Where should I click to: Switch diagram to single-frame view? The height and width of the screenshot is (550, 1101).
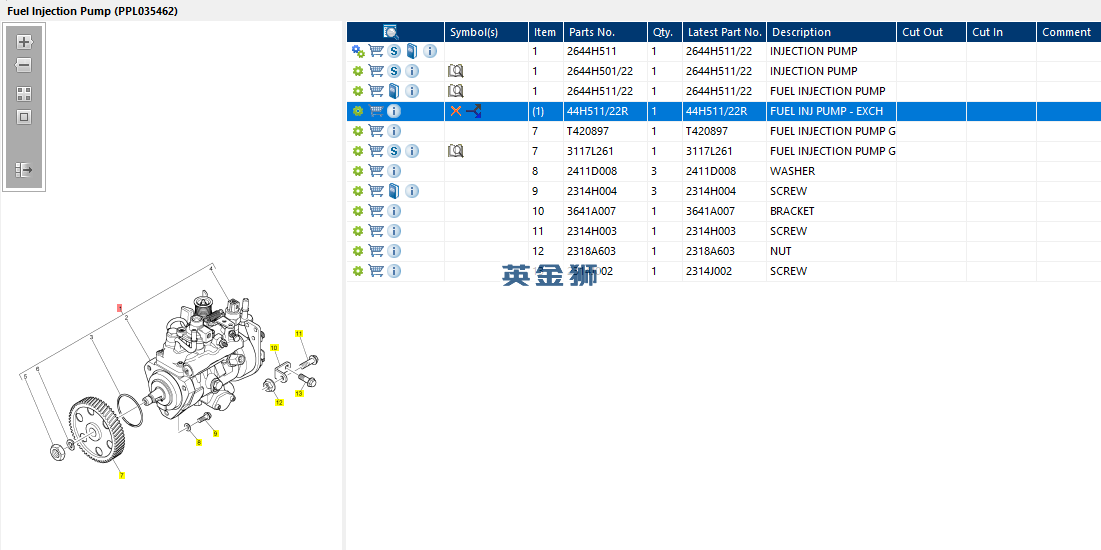click(25, 117)
